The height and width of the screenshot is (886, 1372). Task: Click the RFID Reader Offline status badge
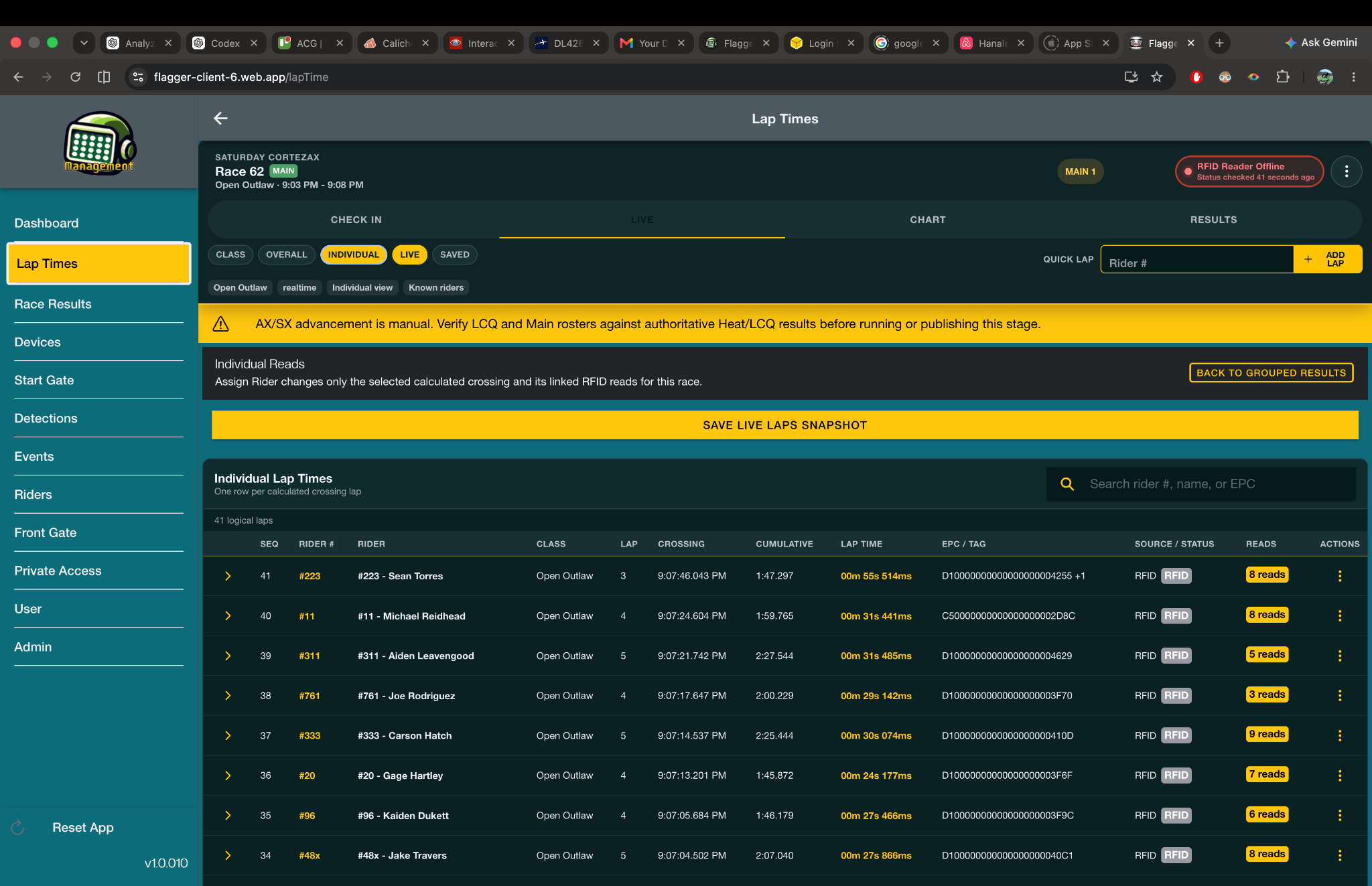tap(1249, 171)
